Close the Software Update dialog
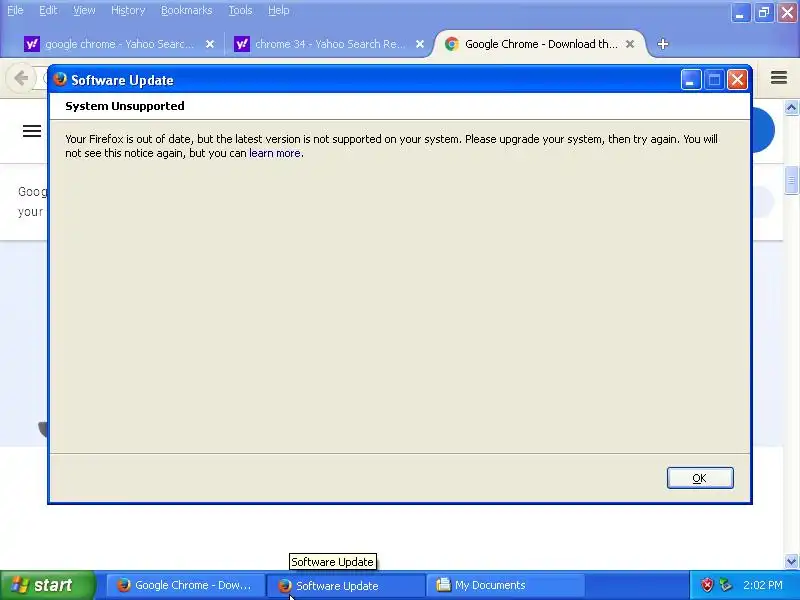 (737, 80)
